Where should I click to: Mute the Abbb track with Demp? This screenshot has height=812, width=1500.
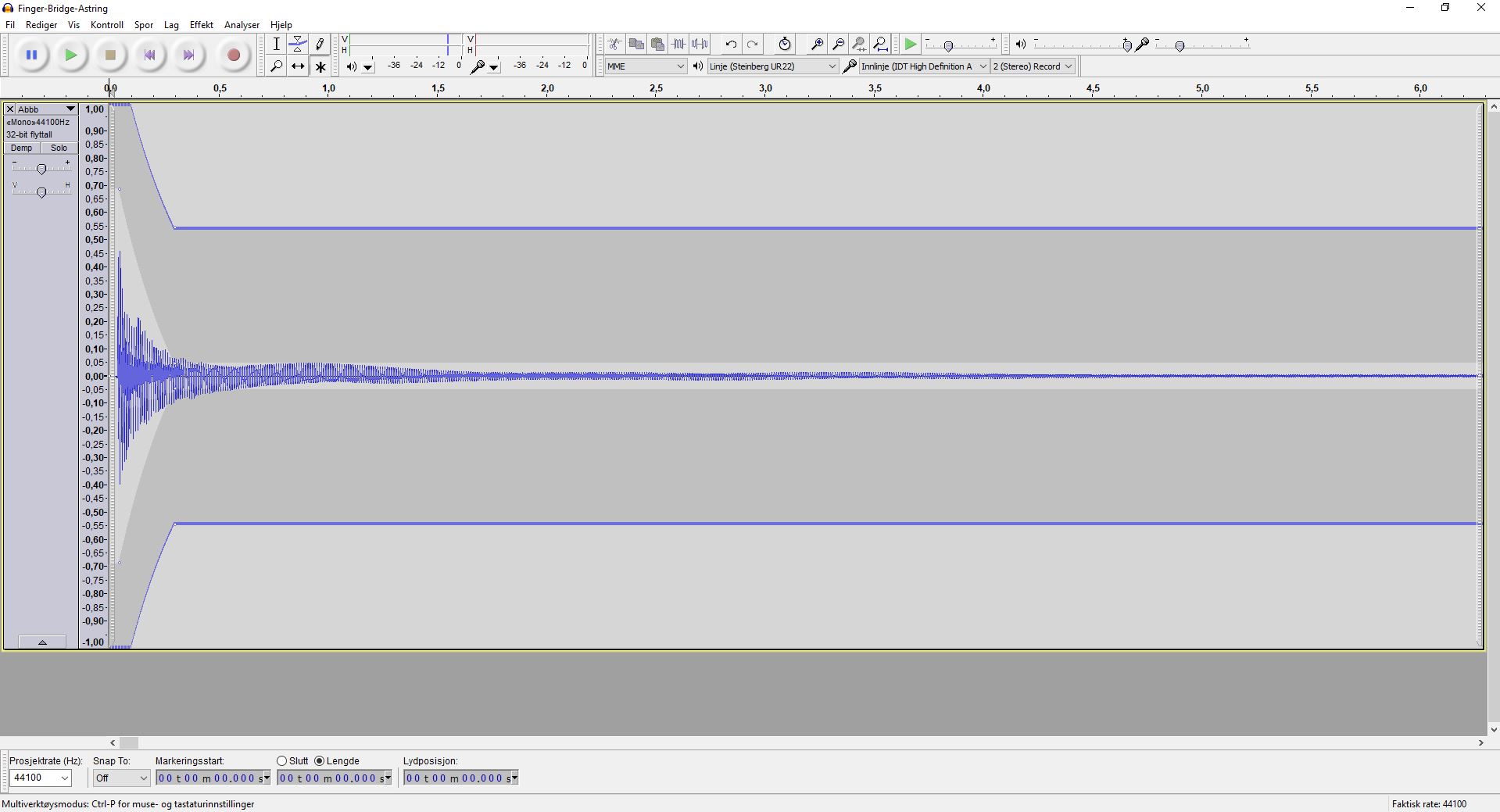tap(22, 148)
